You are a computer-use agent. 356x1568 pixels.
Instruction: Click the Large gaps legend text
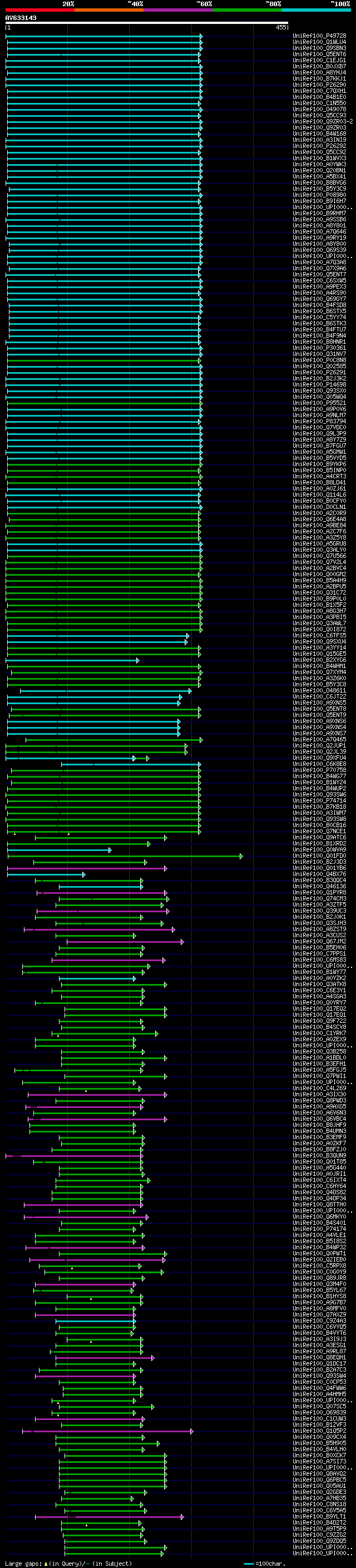click(68, 1564)
